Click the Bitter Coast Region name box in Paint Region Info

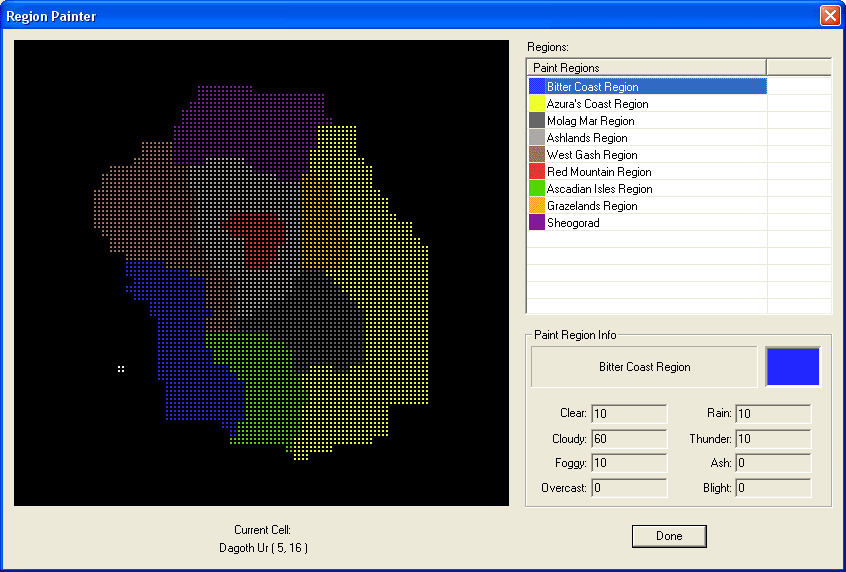(644, 367)
